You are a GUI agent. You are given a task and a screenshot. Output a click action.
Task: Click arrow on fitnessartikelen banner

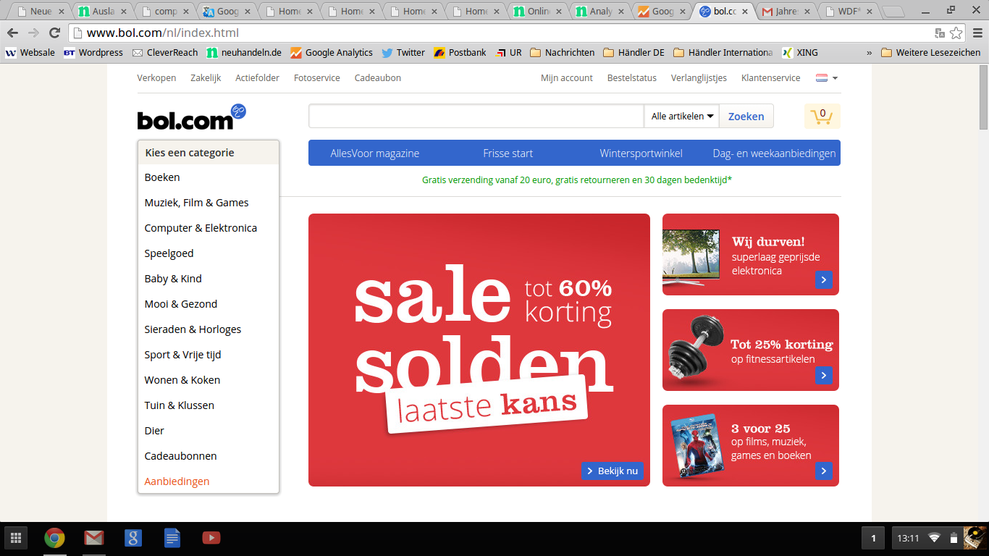click(x=823, y=376)
